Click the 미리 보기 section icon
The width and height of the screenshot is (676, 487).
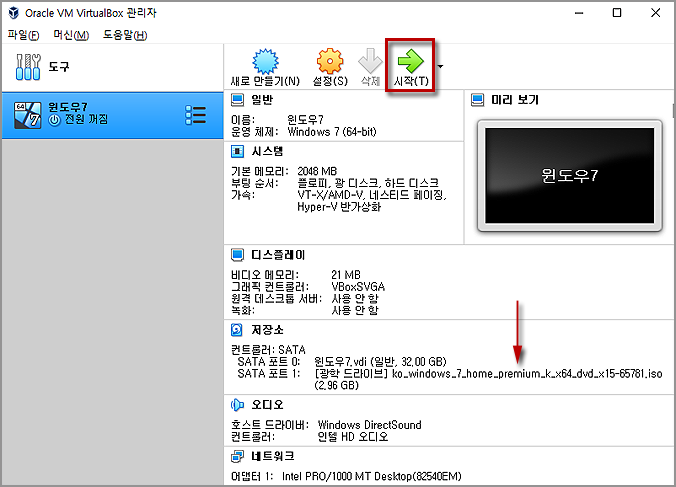(477, 100)
